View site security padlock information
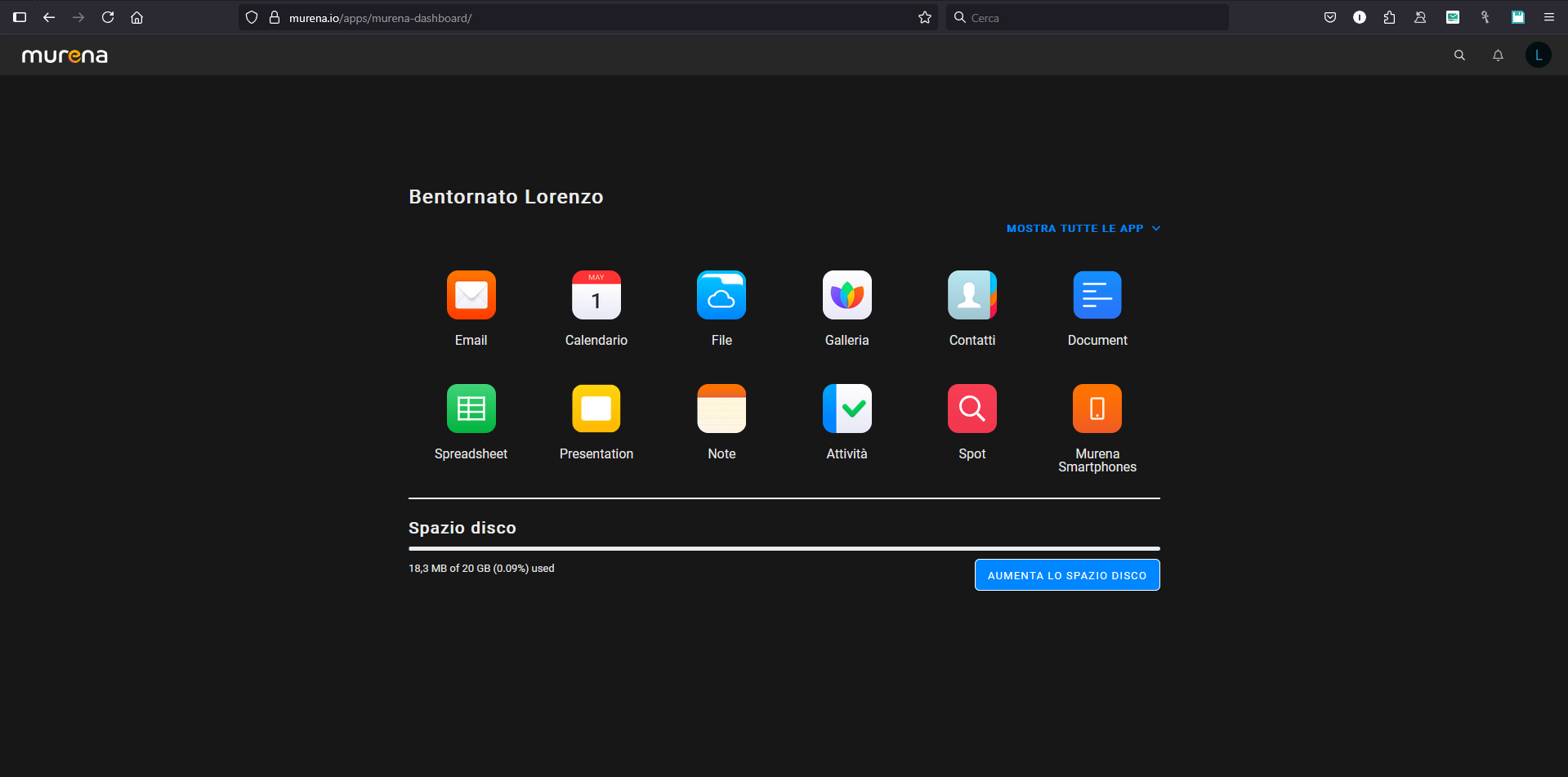The height and width of the screenshot is (777, 1568). point(275,17)
